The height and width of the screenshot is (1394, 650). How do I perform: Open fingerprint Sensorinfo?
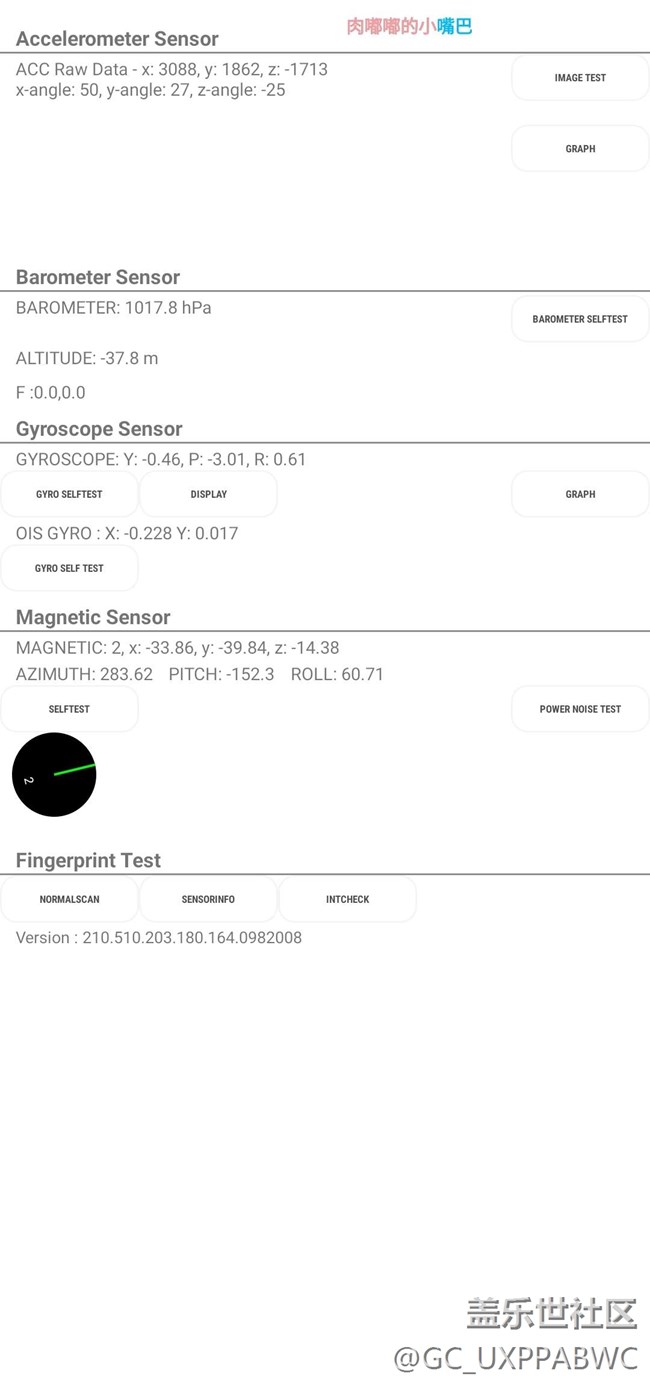(x=208, y=899)
